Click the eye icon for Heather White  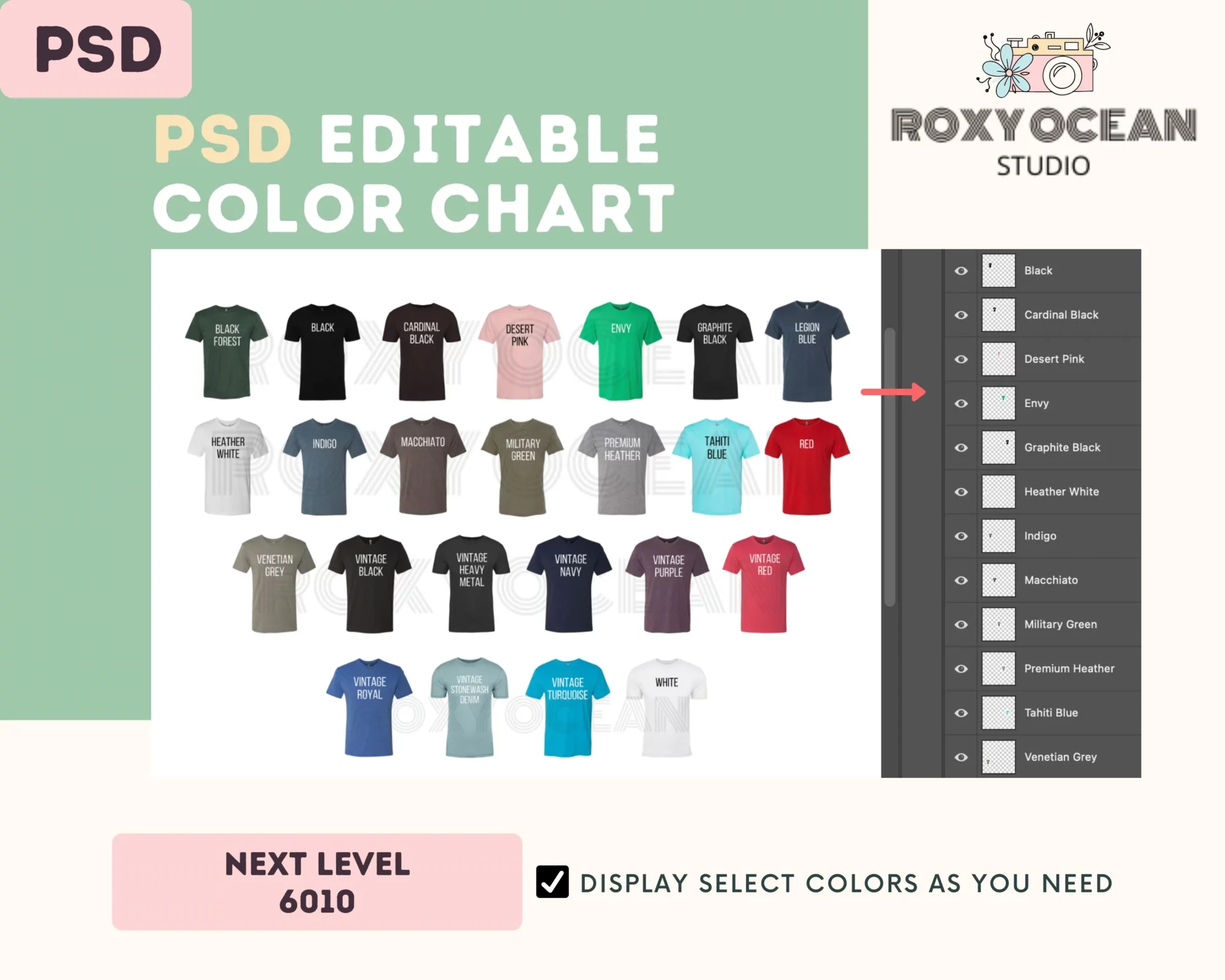[960, 491]
